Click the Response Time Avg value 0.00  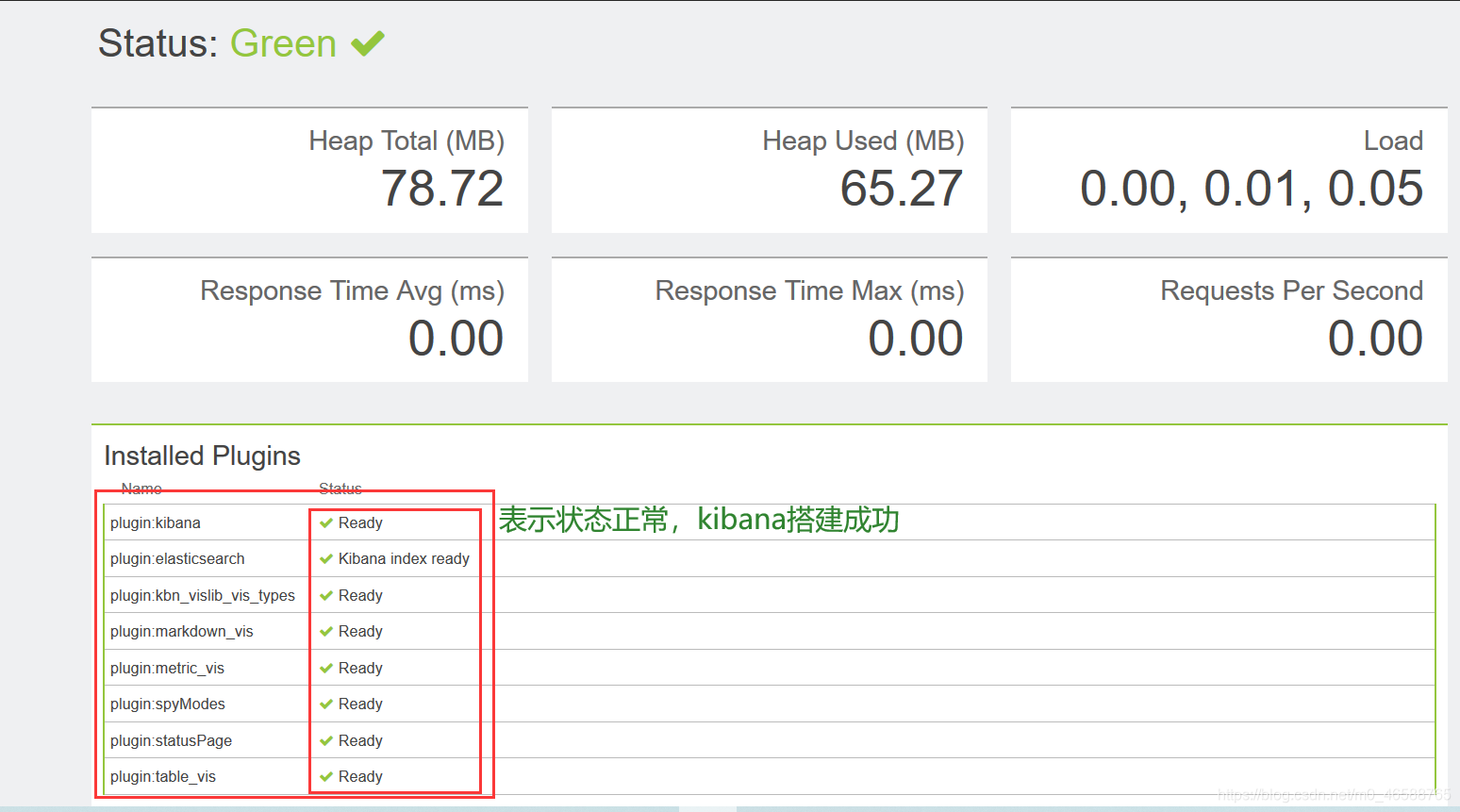point(456,339)
